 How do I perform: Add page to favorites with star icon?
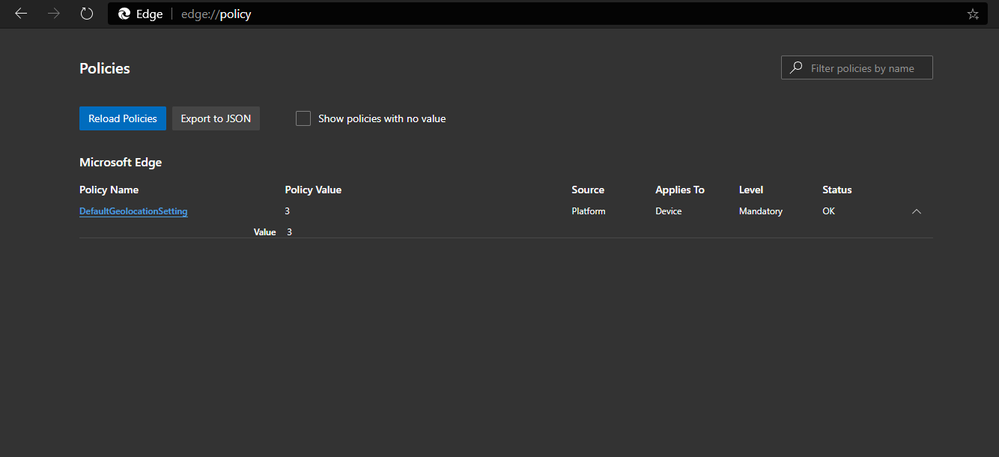click(x=973, y=14)
